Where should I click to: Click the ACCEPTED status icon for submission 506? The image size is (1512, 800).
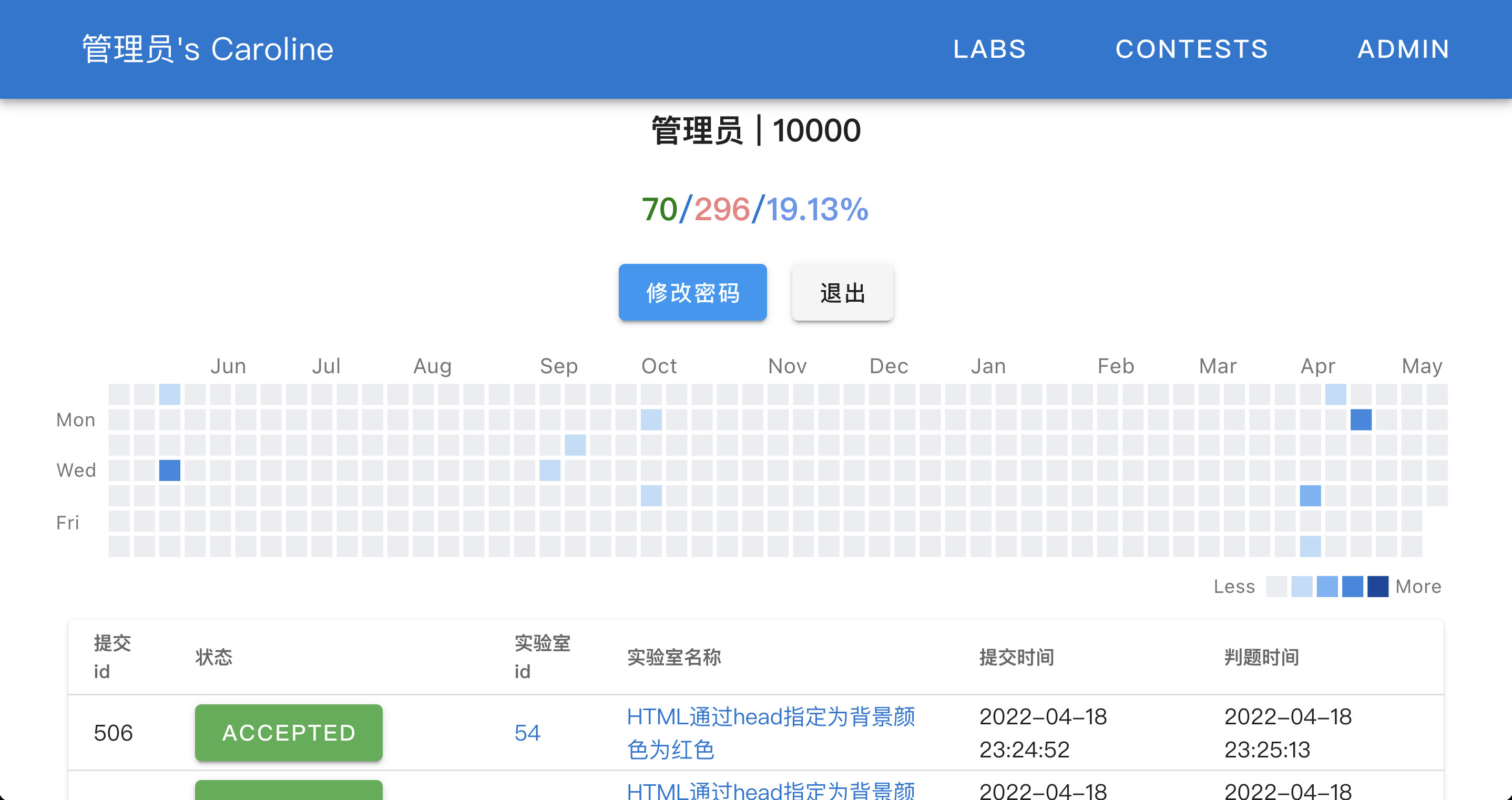(x=288, y=732)
